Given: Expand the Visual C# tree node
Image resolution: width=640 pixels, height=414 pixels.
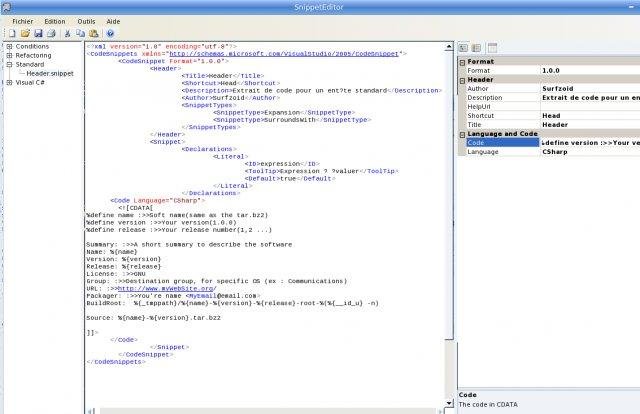Looking at the screenshot, I should 9,82.
